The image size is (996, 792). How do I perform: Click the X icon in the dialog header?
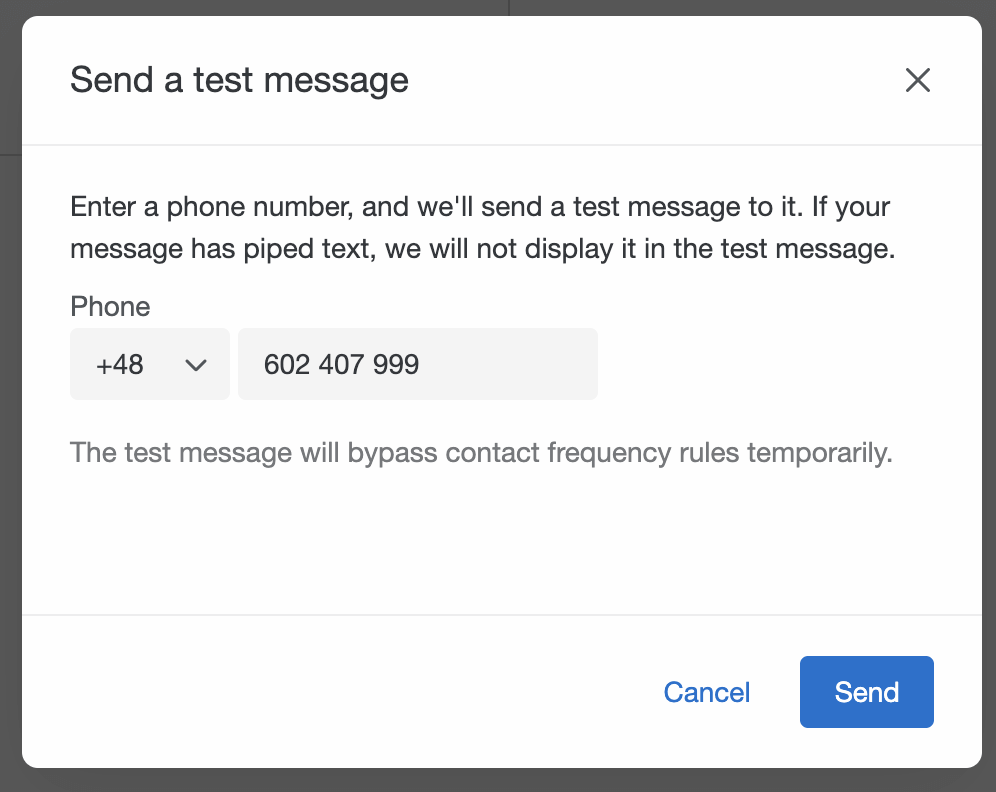coord(917,80)
